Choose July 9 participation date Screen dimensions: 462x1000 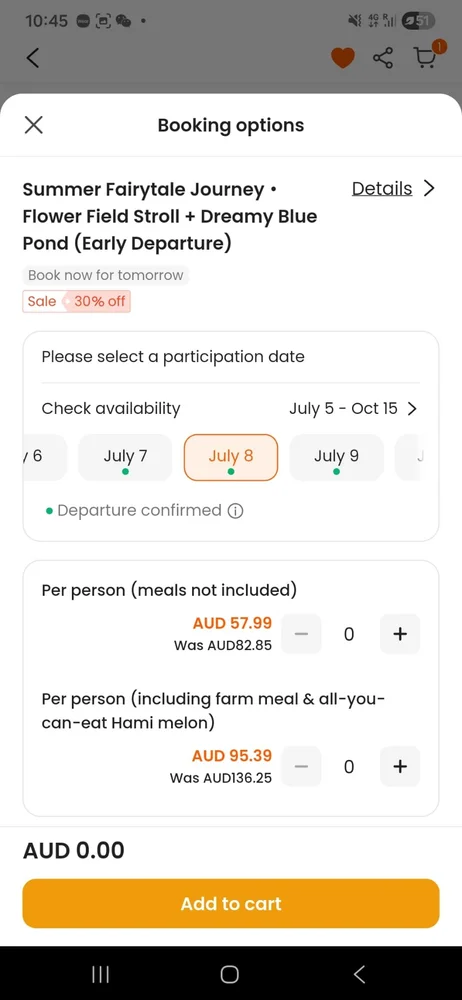tap(336, 458)
